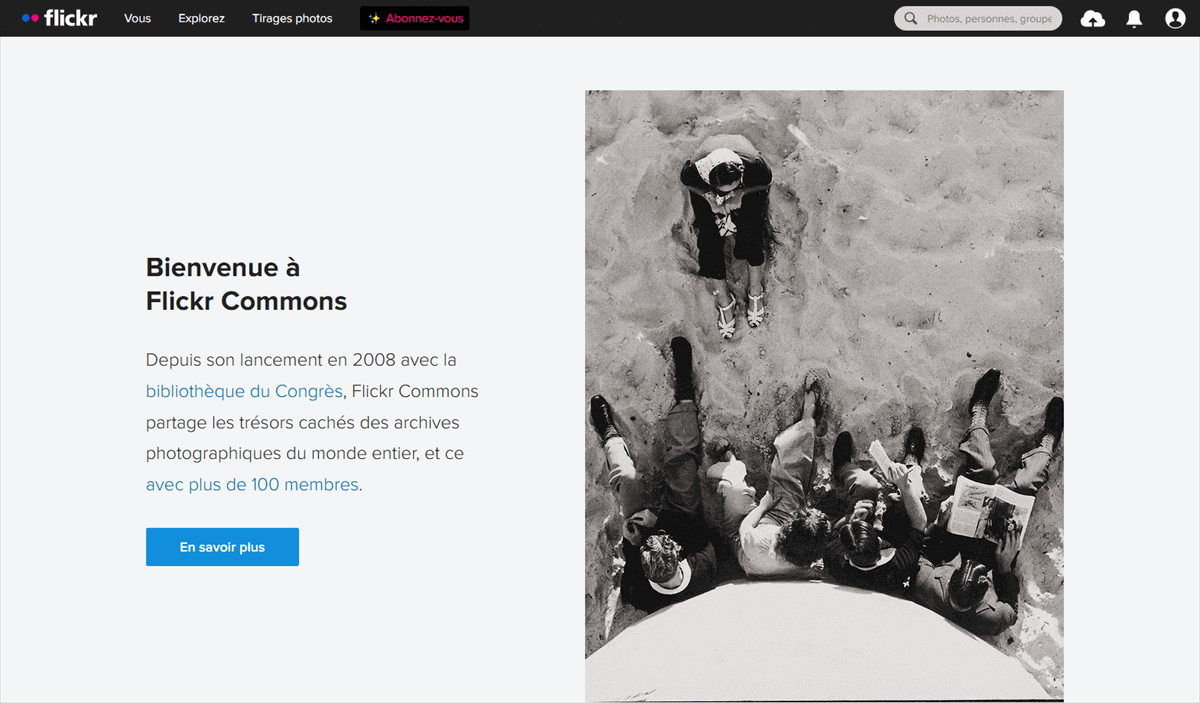Click the En savoir plus button
The image size is (1200, 703).
coord(222,547)
